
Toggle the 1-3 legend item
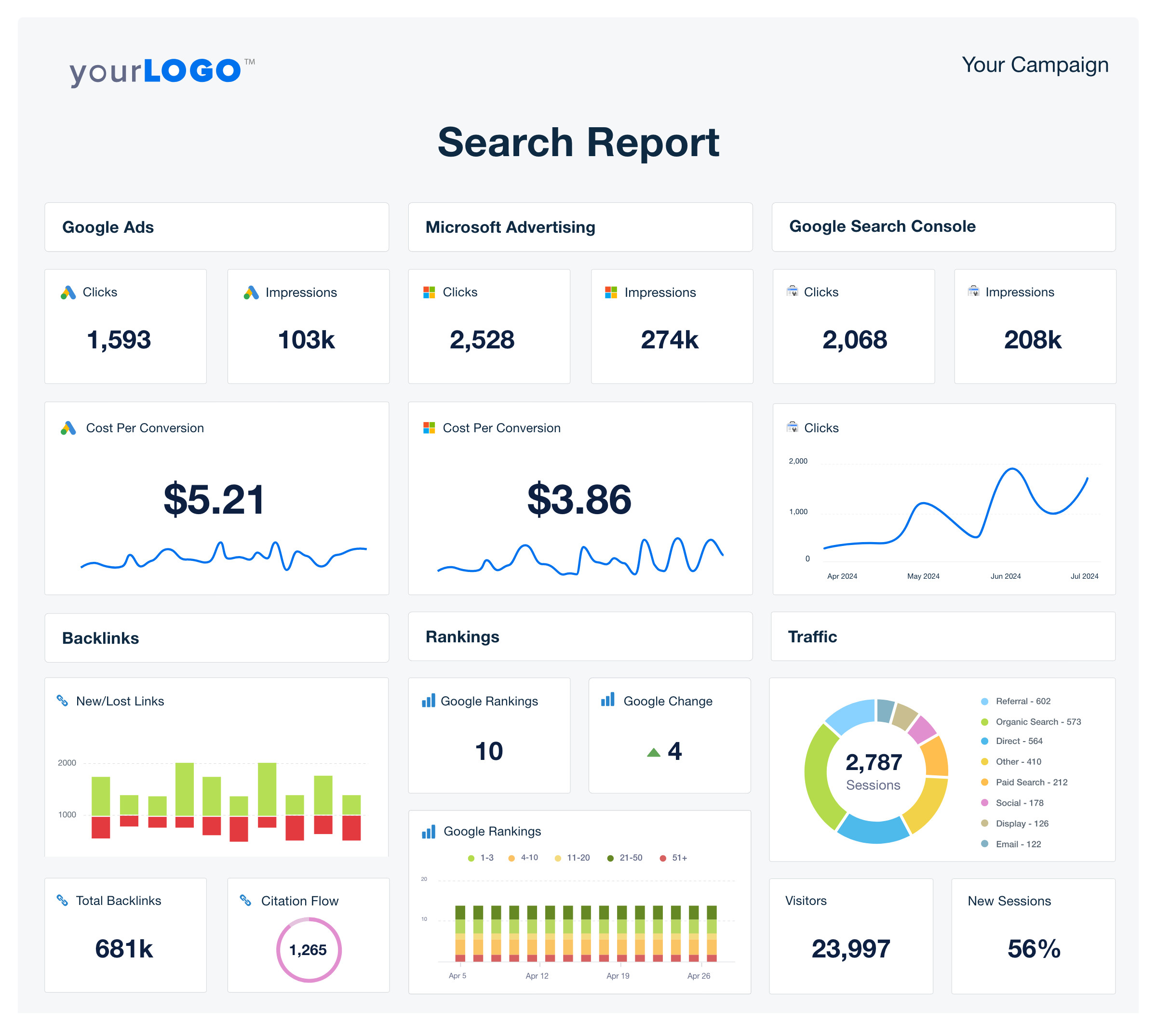(481, 858)
